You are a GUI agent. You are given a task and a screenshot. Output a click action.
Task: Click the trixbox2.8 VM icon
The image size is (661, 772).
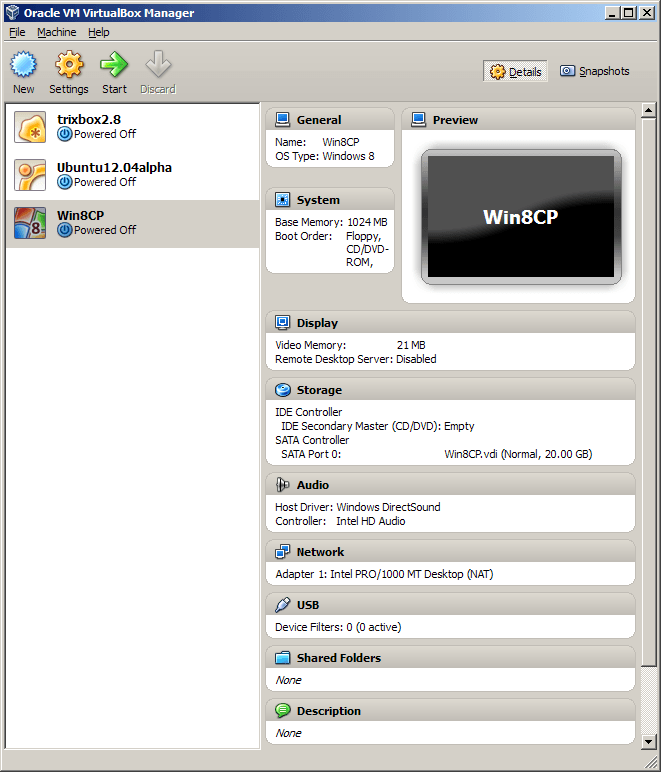tap(30, 127)
